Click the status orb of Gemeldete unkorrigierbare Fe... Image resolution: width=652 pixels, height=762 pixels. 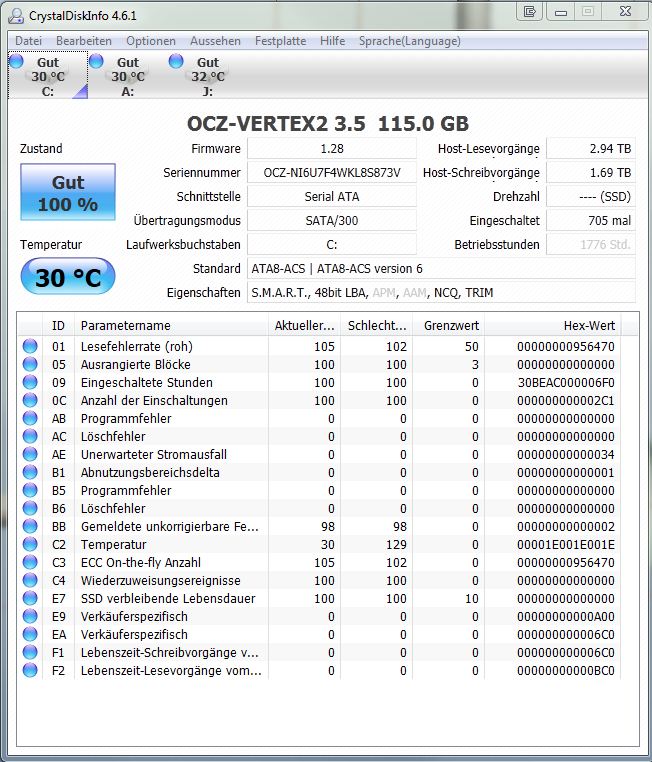pos(30,526)
